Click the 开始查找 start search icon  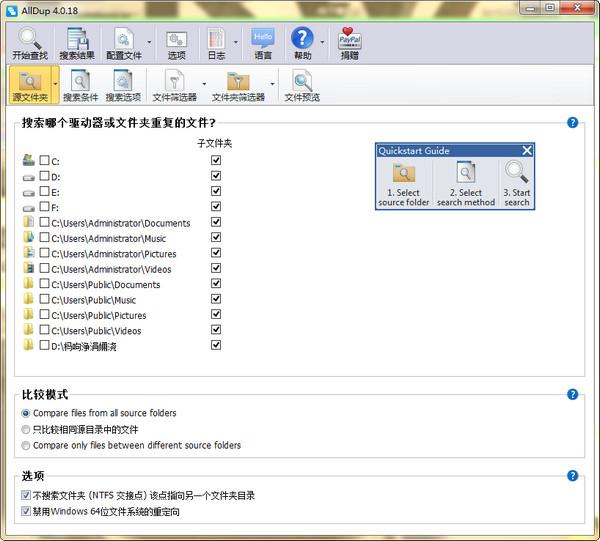point(30,44)
